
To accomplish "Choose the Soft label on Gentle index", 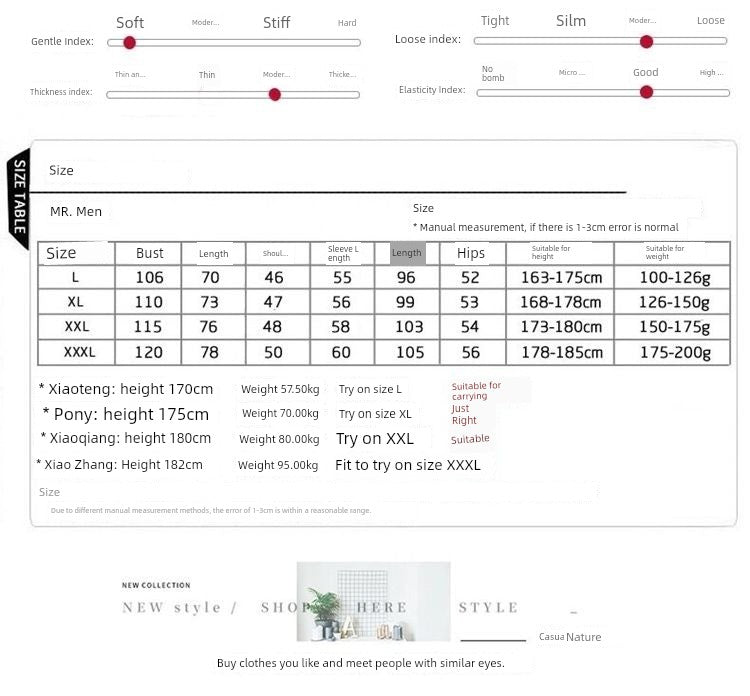I will (130, 22).
